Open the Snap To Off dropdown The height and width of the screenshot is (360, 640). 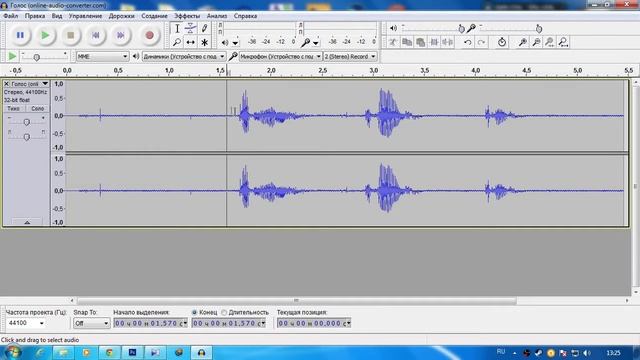(x=91, y=323)
